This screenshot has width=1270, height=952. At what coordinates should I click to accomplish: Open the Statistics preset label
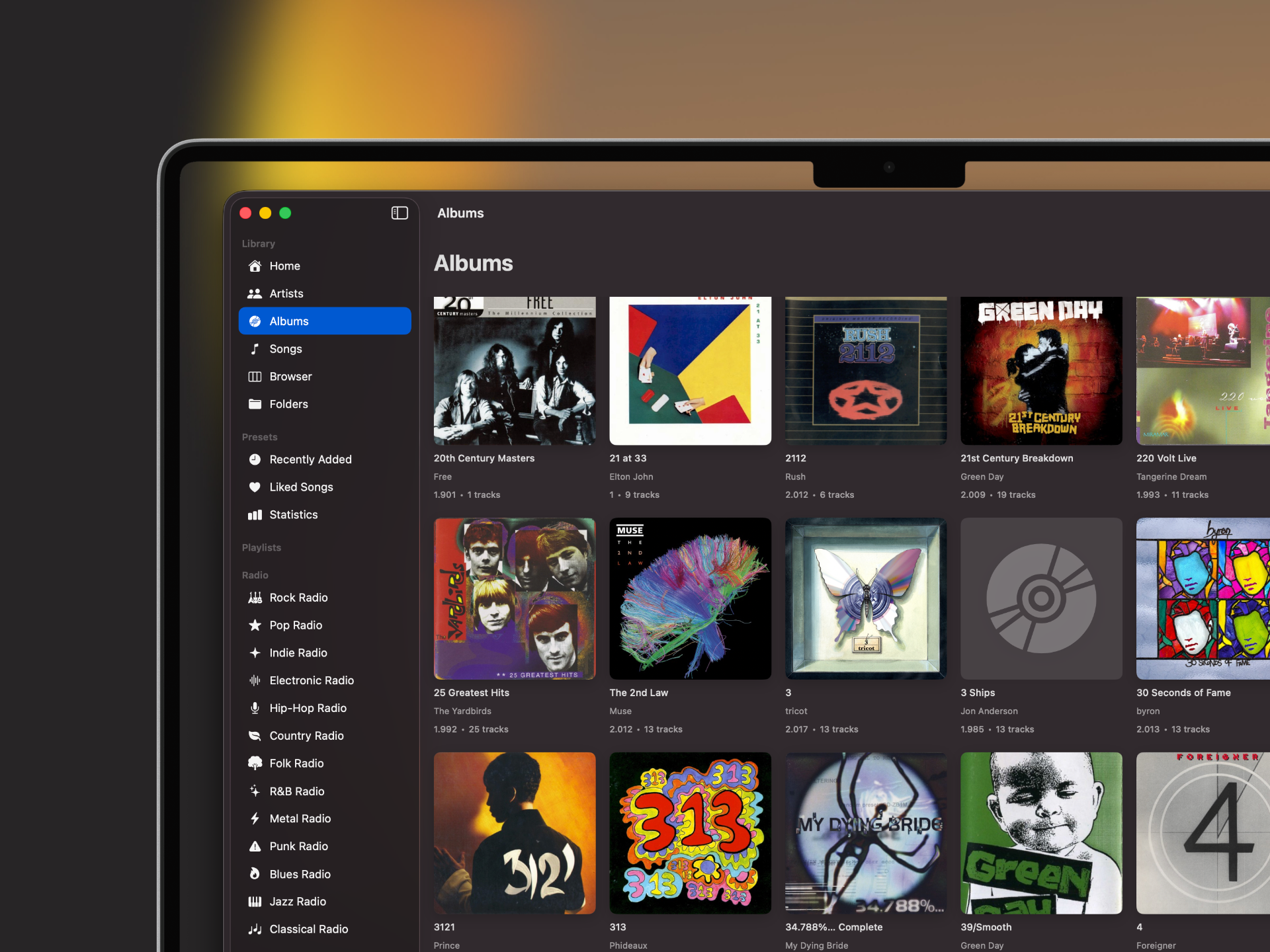coord(293,515)
